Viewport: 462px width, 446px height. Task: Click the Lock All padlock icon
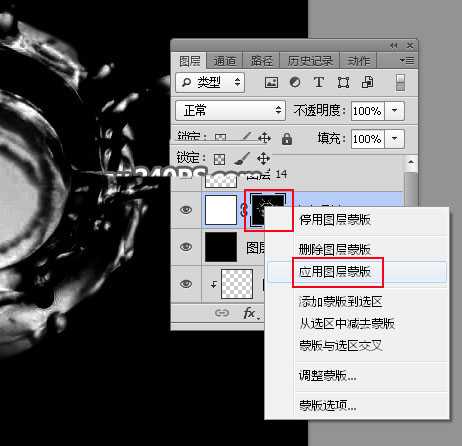click(x=287, y=139)
